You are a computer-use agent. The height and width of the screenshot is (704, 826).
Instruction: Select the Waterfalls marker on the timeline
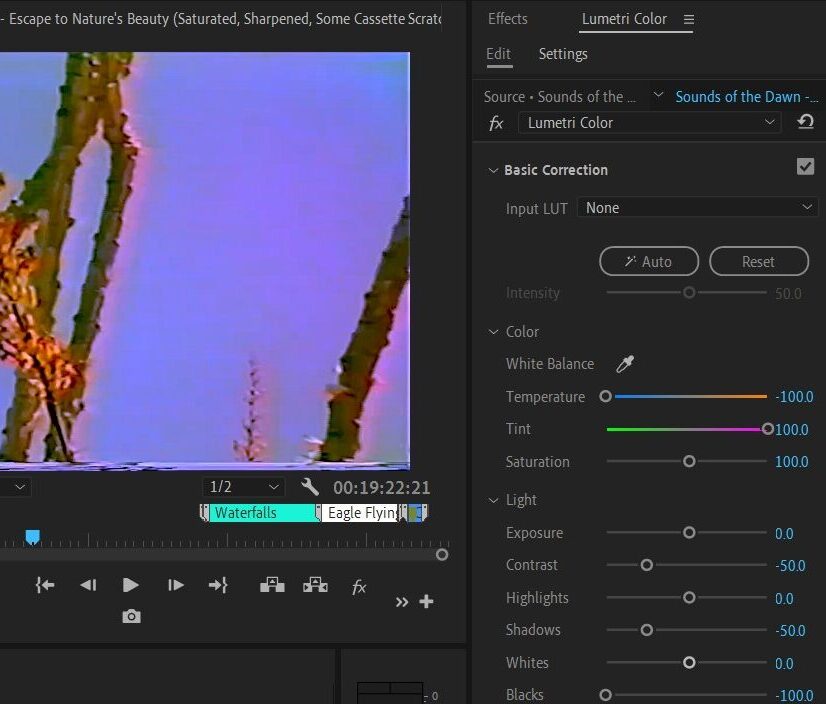tap(262, 513)
